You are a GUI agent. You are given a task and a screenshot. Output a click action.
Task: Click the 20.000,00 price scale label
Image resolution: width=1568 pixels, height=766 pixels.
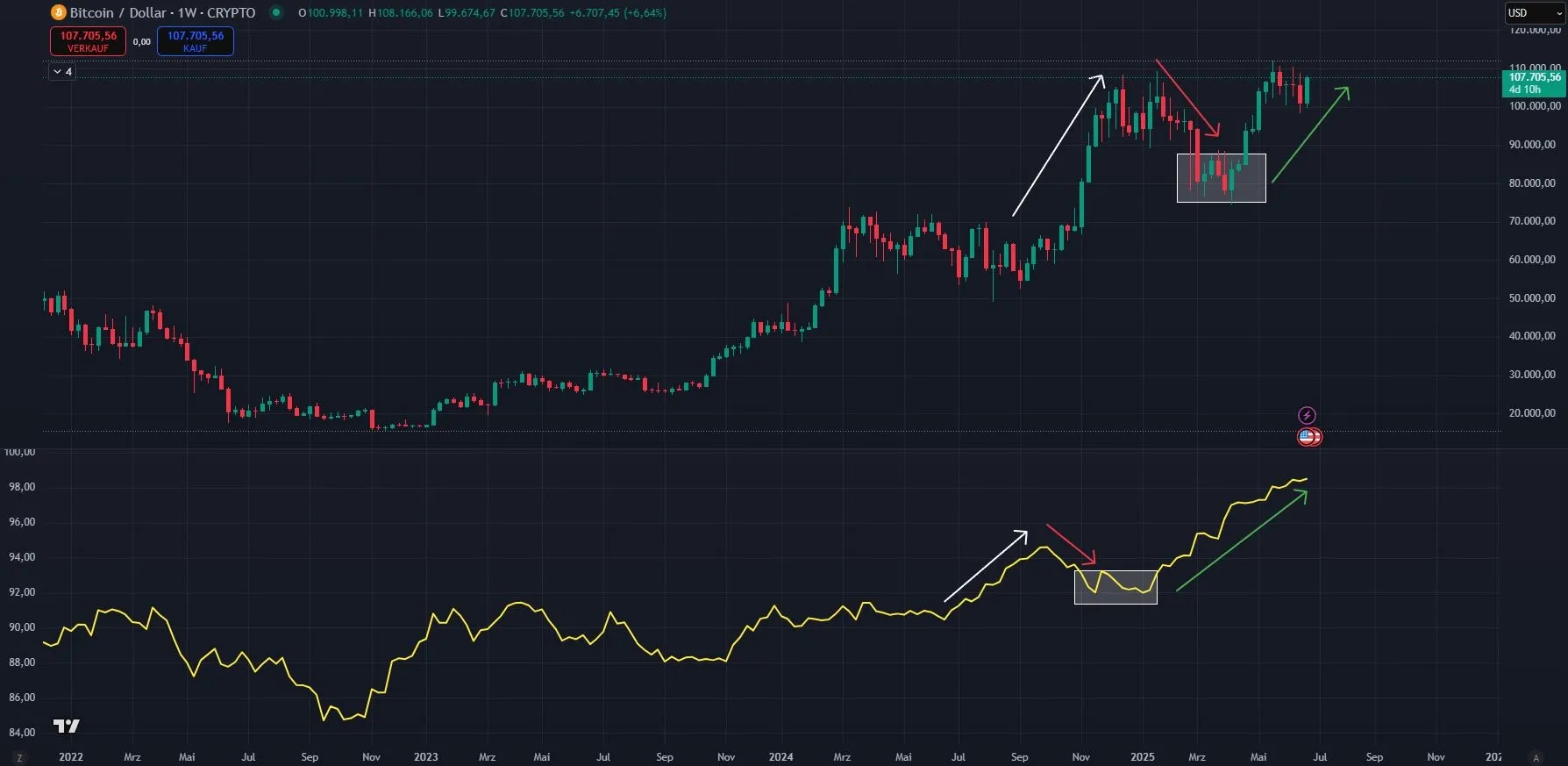[1533, 413]
